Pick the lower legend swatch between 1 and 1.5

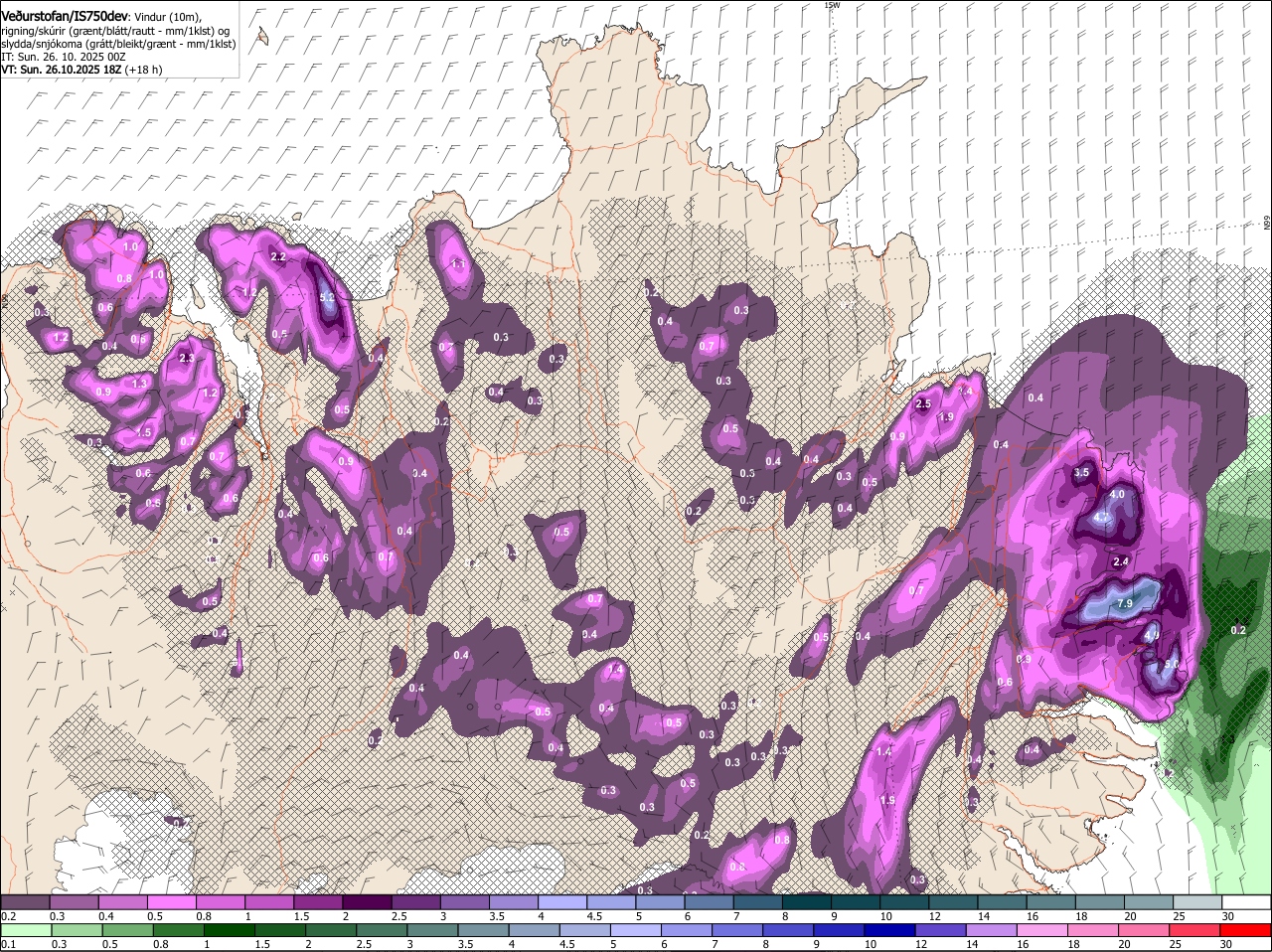pos(231,929)
